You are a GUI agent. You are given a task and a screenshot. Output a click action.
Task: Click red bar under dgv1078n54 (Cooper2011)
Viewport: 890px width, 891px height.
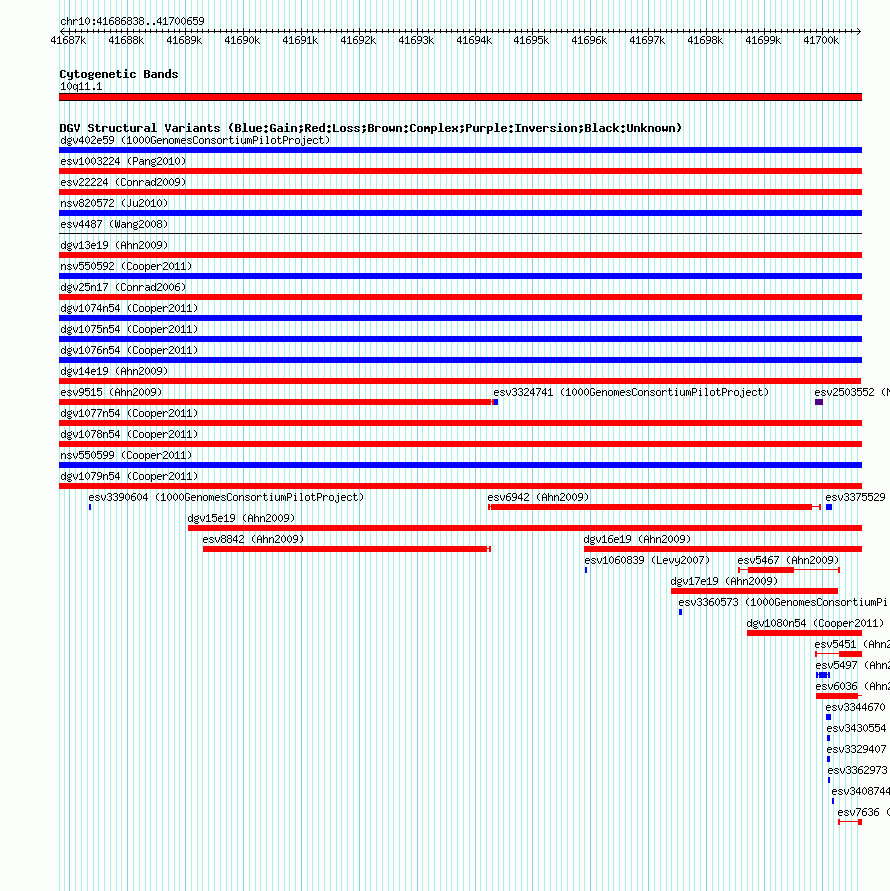[460, 444]
